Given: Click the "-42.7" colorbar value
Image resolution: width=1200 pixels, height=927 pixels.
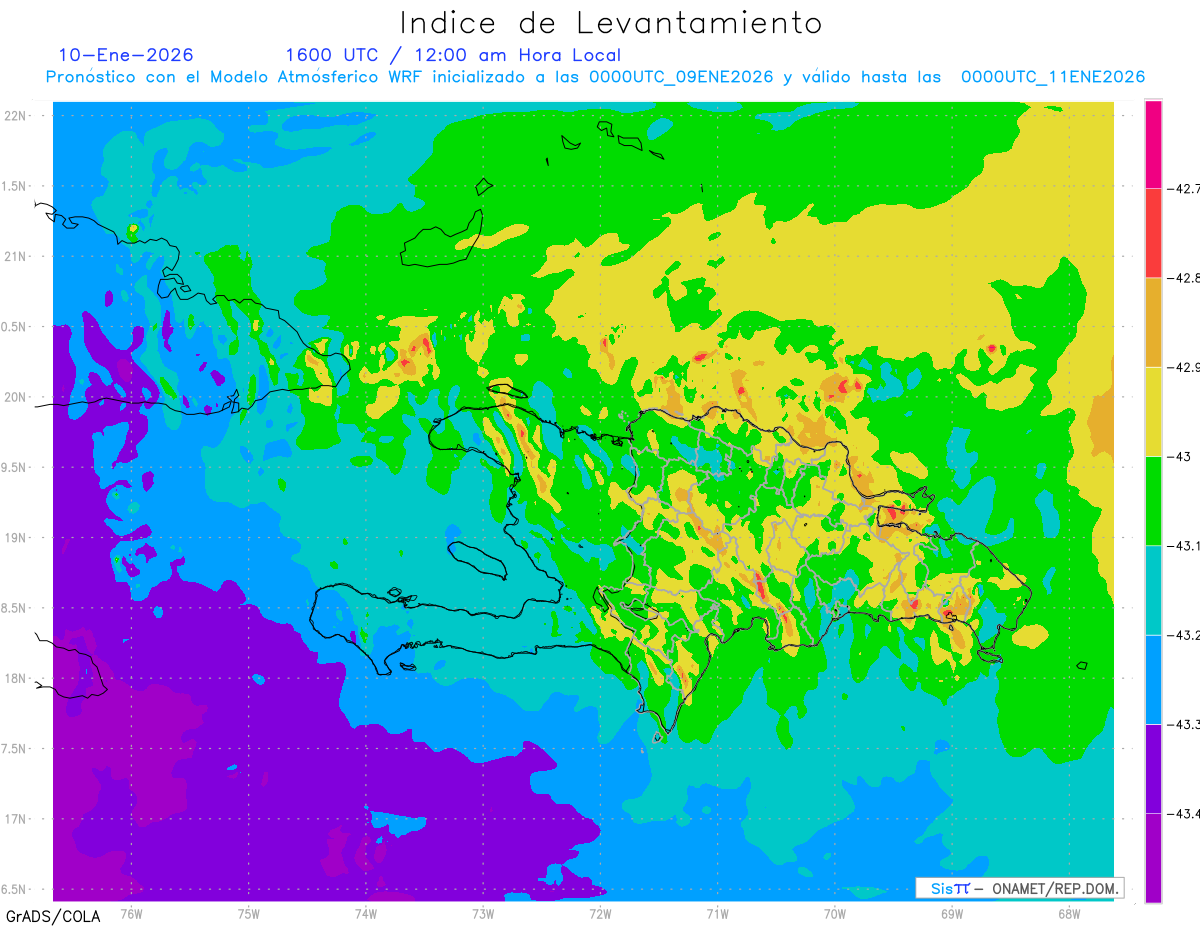Looking at the screenshot, I should (1183, 188).
